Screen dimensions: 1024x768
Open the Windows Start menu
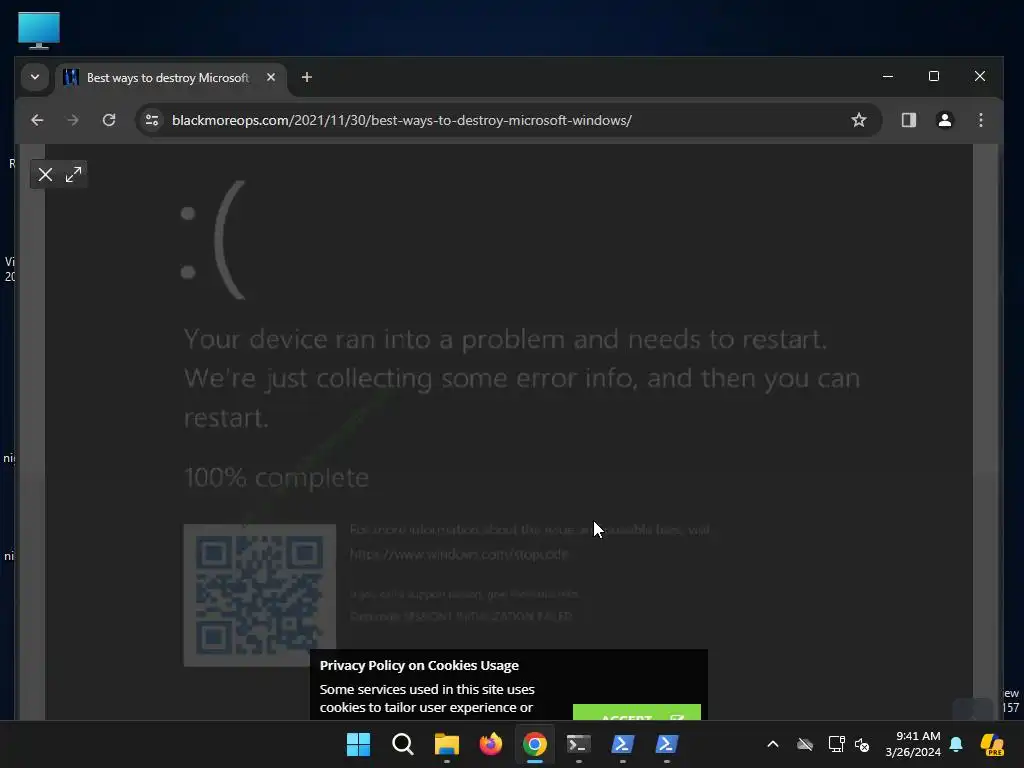tap(359, 744)
